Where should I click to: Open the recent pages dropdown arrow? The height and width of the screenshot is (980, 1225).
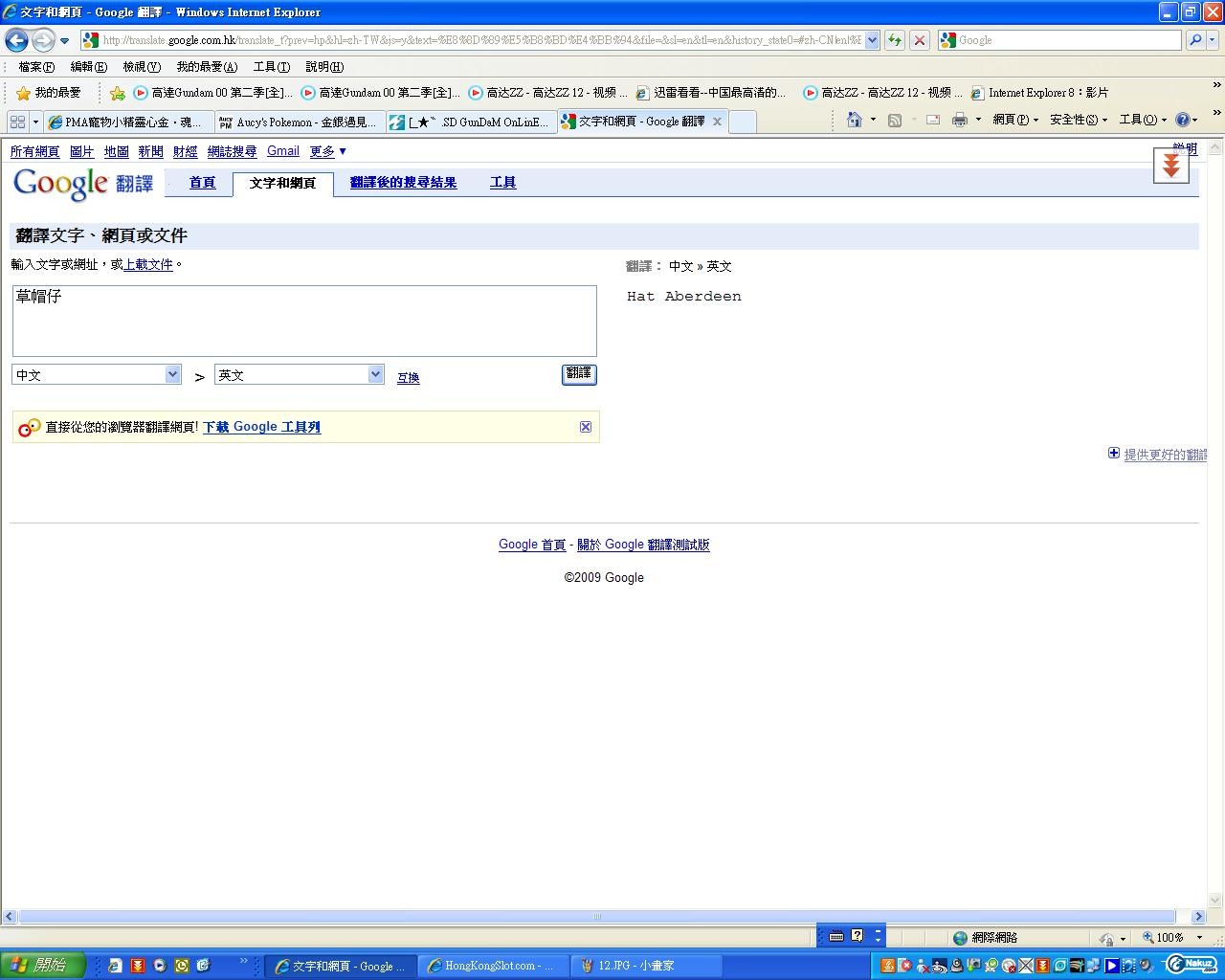[64, 40]
